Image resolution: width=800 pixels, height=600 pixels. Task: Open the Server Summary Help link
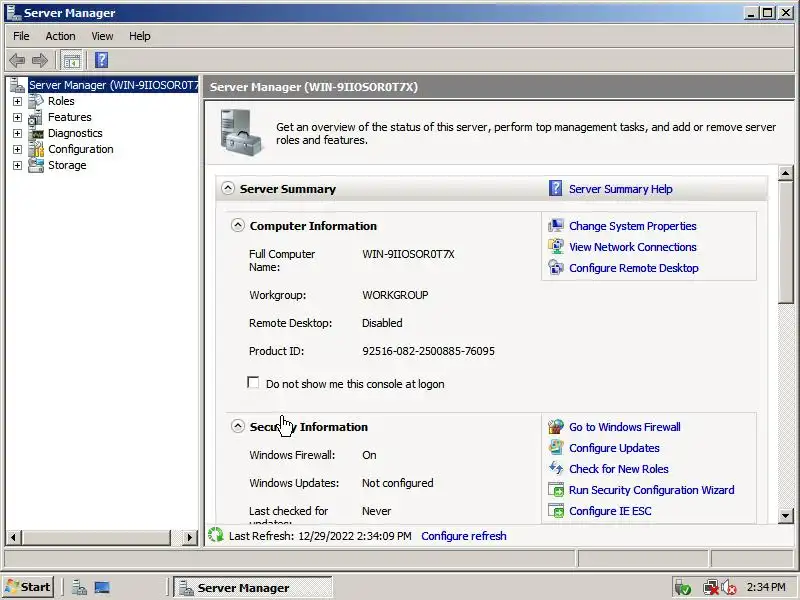coord(620,189)
